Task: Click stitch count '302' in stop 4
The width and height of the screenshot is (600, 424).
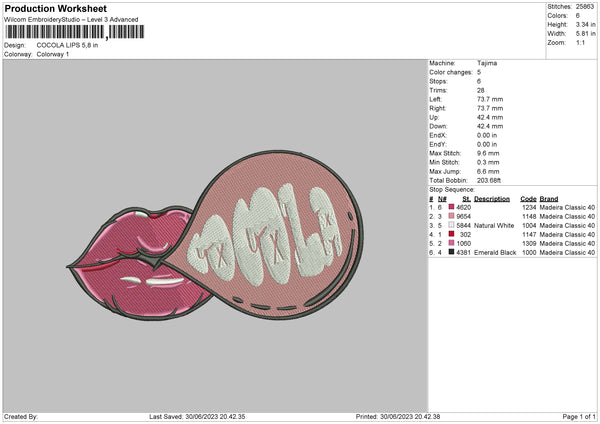Action: pyautogui.click(x=465, y=235)
